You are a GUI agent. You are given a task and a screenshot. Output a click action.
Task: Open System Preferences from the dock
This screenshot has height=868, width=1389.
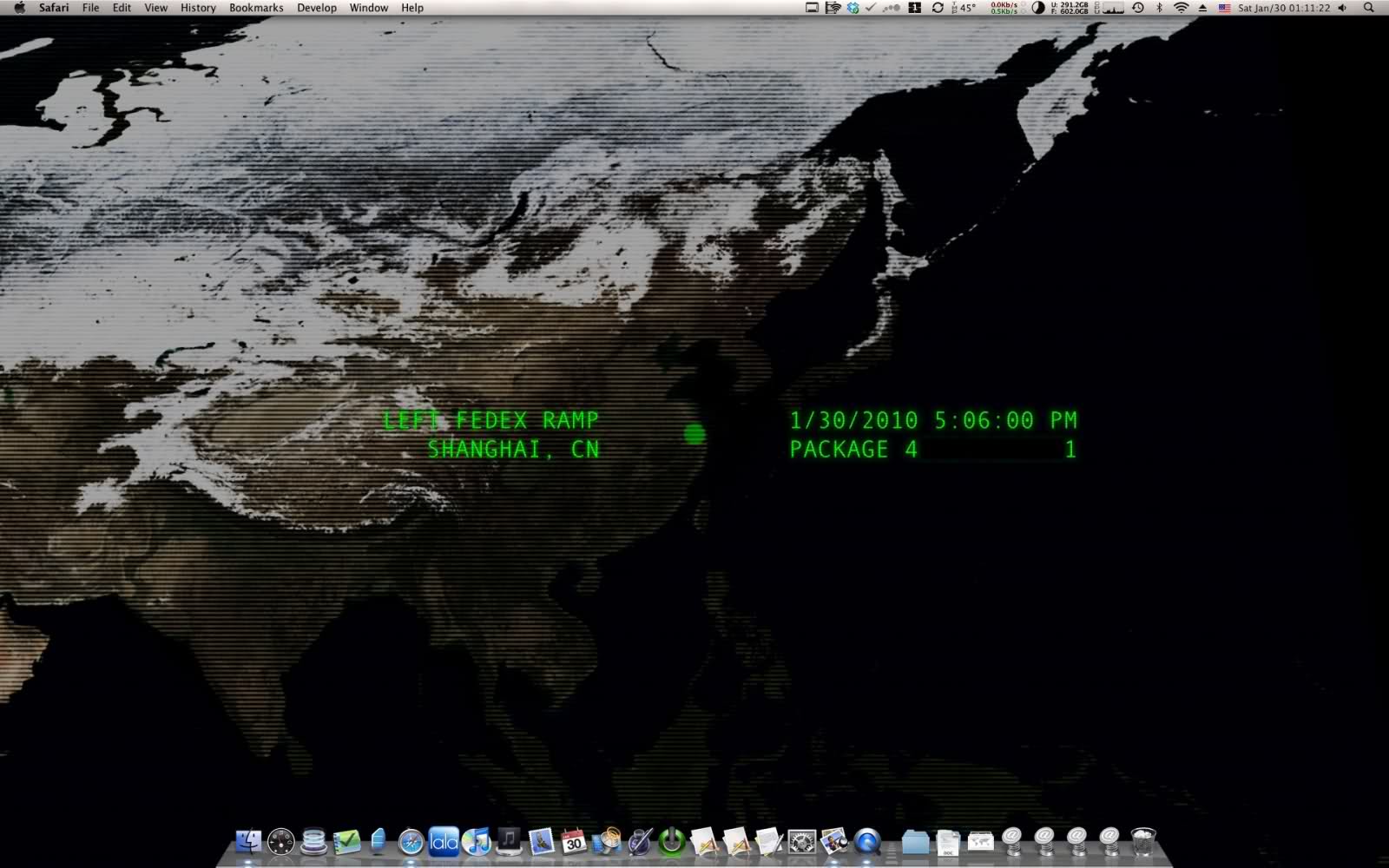coord(801,841)
